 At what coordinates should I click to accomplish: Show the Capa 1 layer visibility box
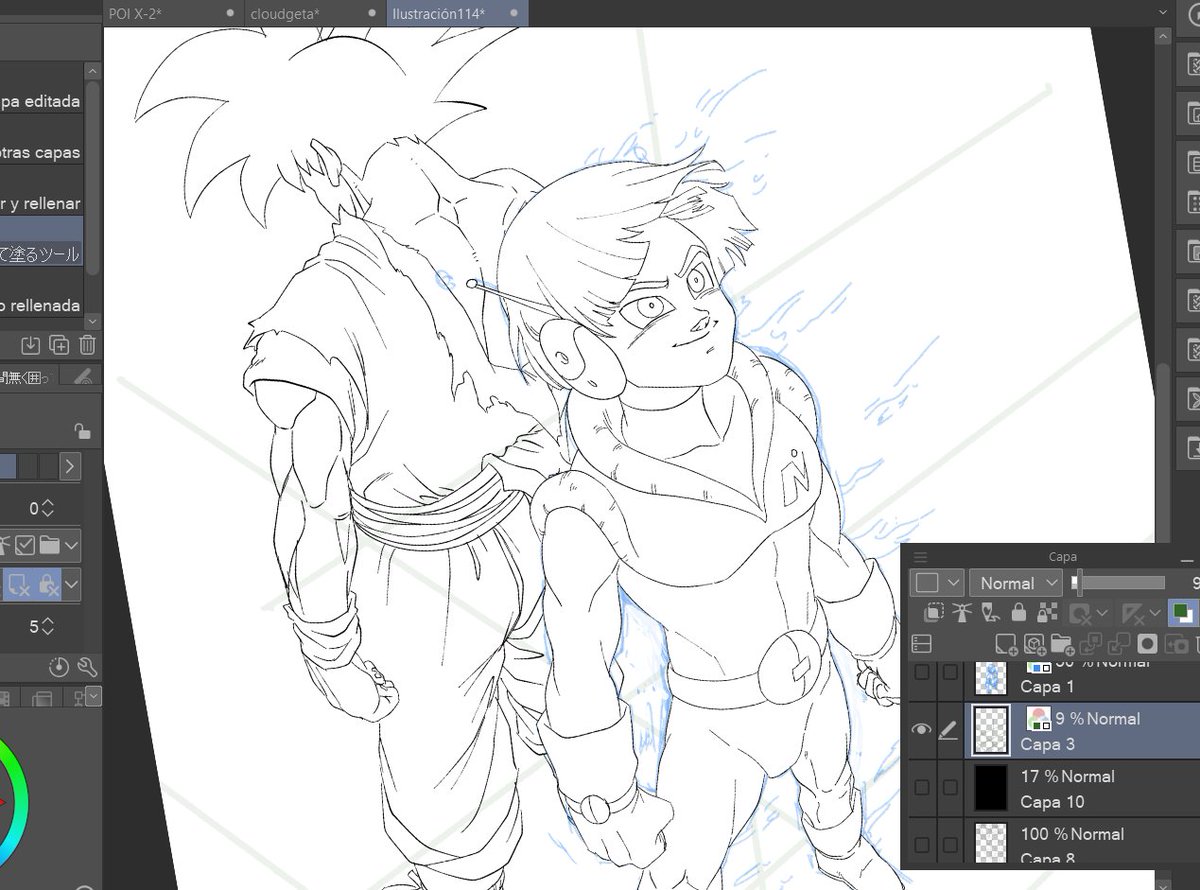(922, 672)
